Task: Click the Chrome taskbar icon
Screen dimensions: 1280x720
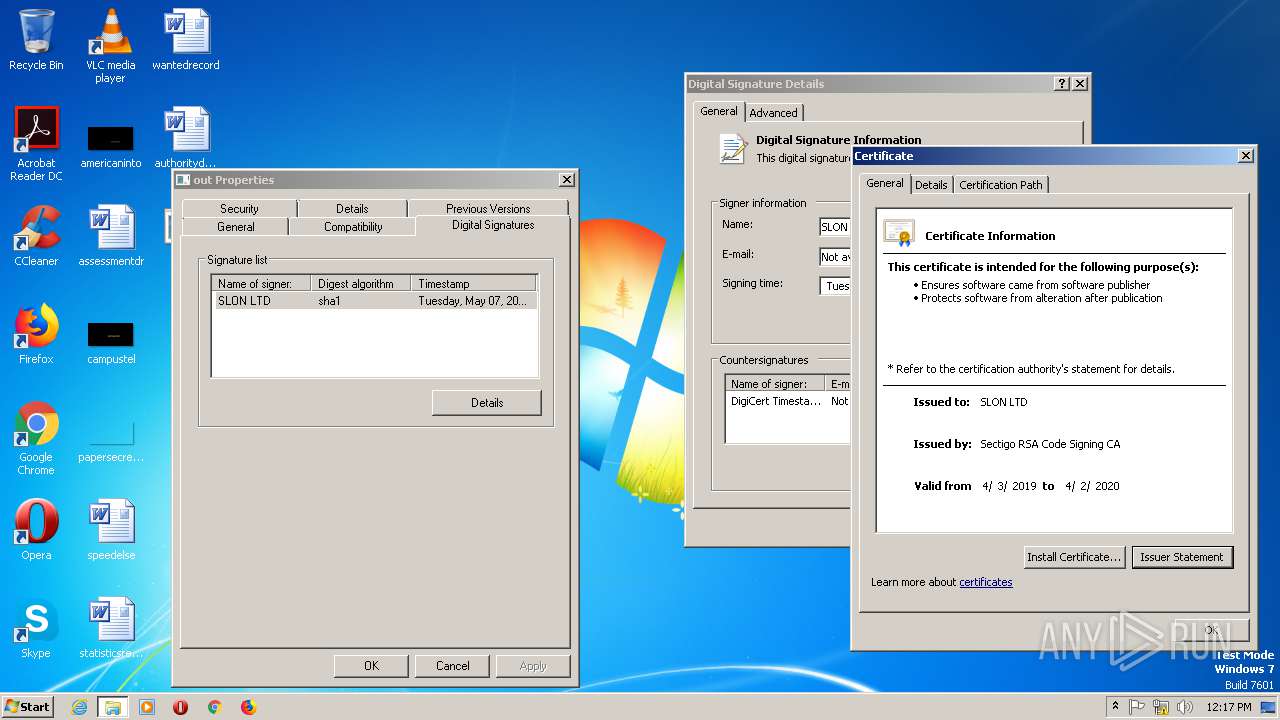Action: coord(214,707)
